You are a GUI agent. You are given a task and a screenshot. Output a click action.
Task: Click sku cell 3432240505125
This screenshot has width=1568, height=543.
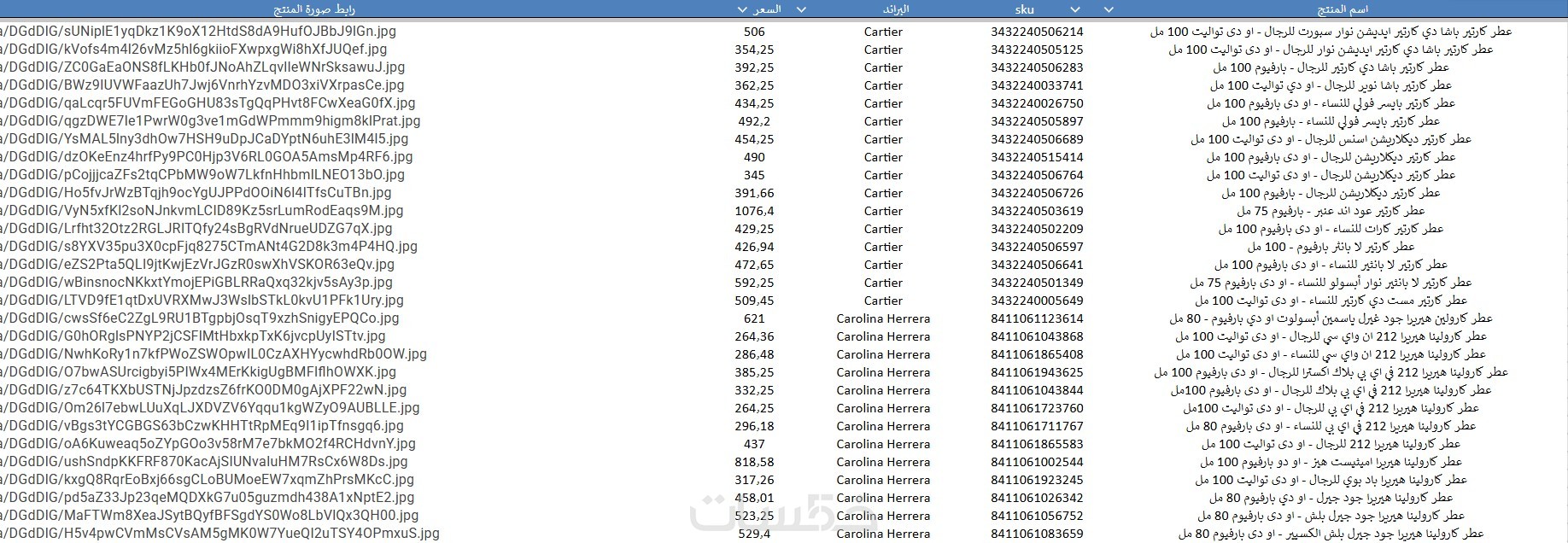pos(1037,50)
